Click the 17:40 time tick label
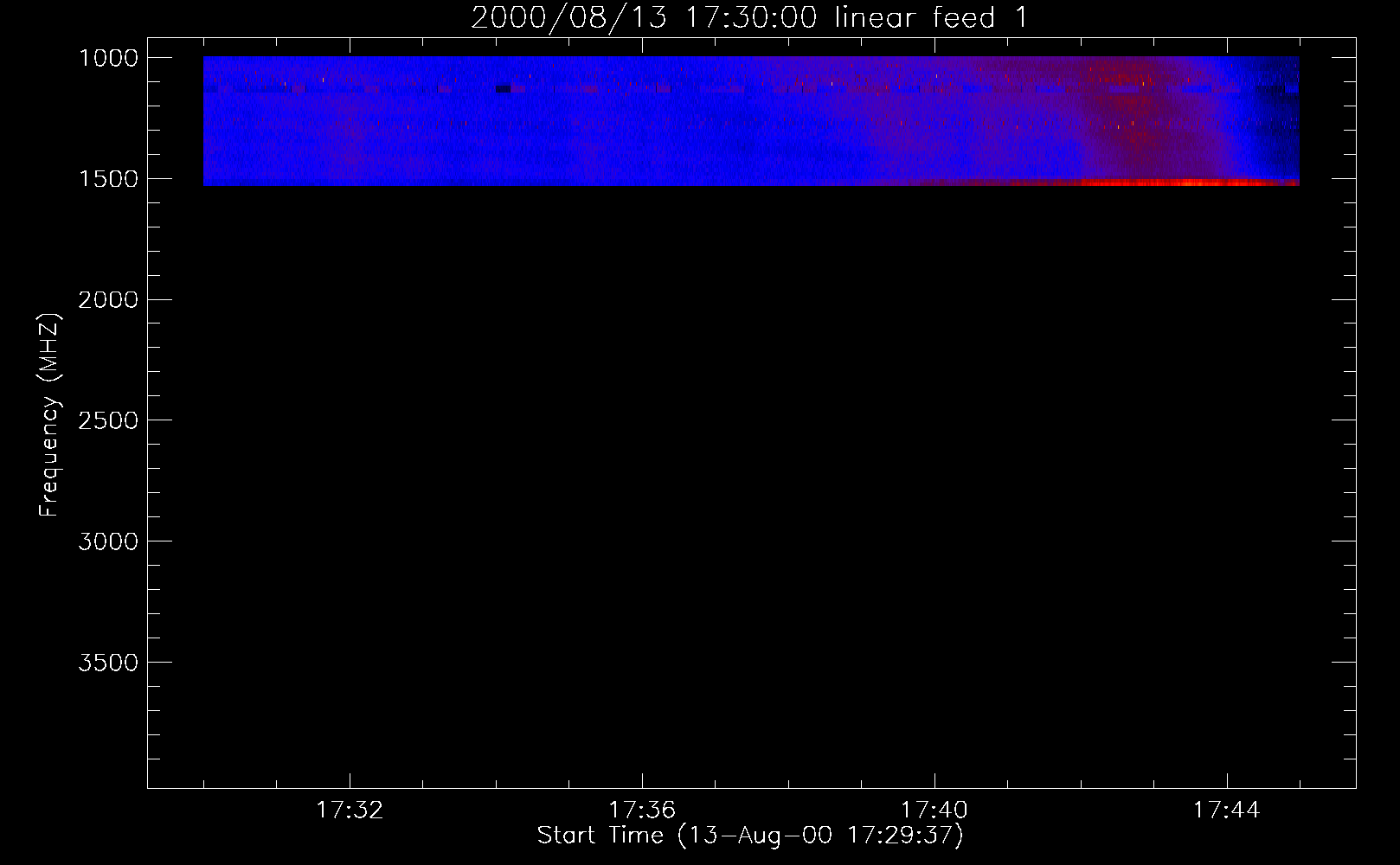Screen dimensions: 1400x865 pos(934,811)
